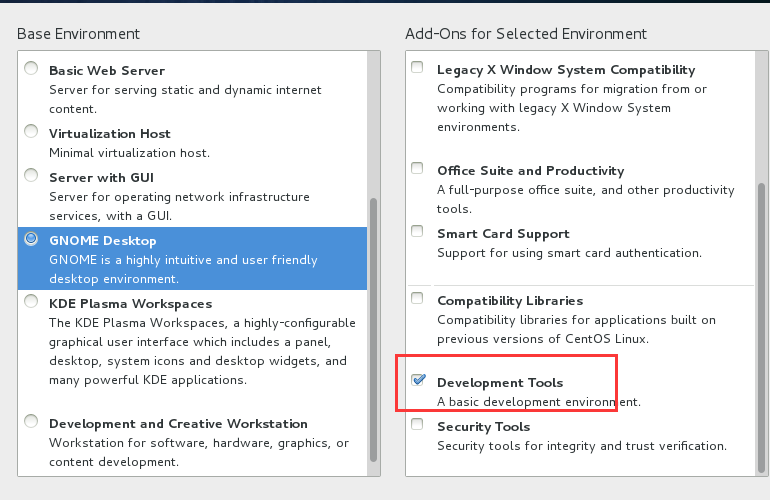This screenshot has width=770, height=500.
Task: Click 'Basic Web Server' title text
Action: click(107, 71)
